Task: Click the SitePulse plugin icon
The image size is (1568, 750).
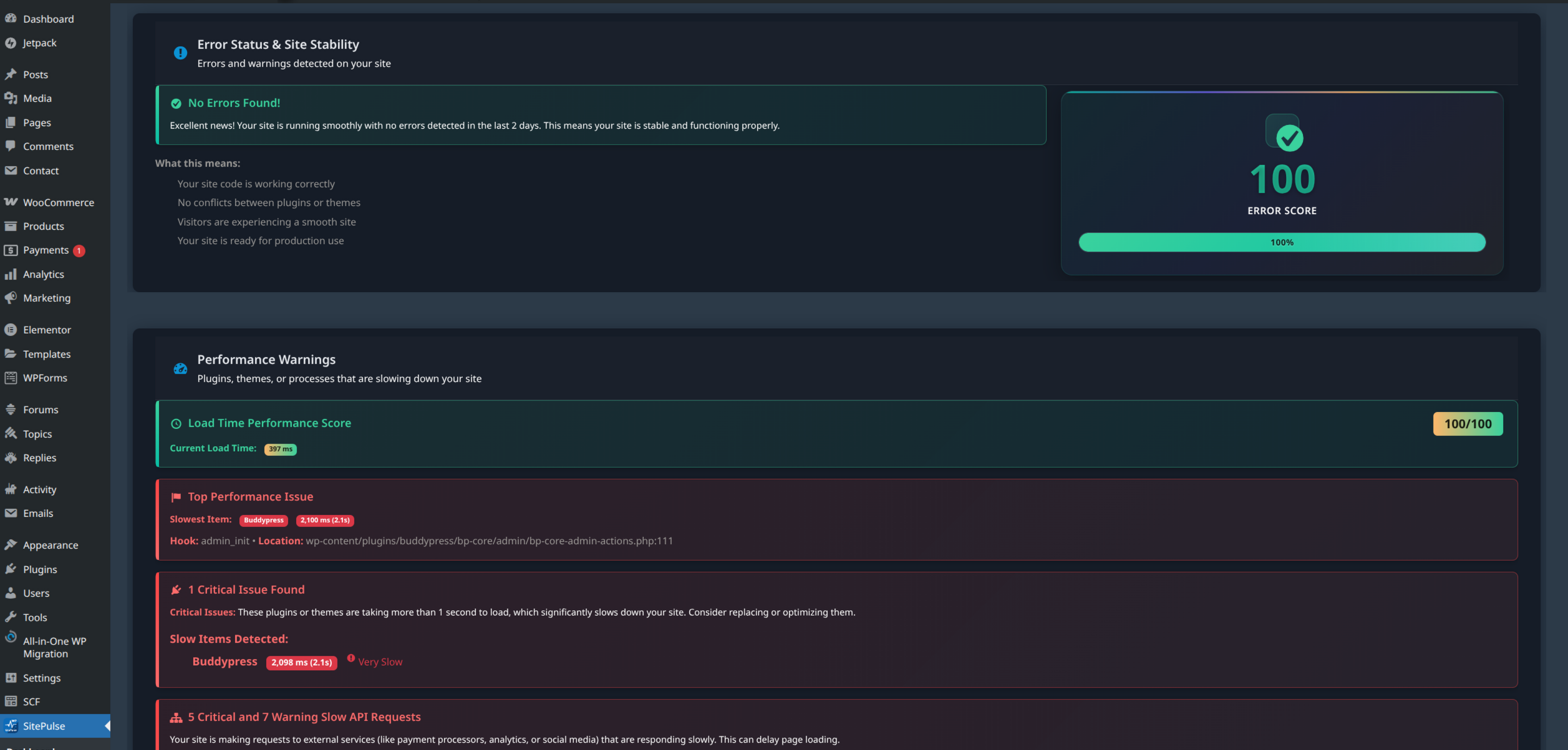Action: tap(11, 726)
